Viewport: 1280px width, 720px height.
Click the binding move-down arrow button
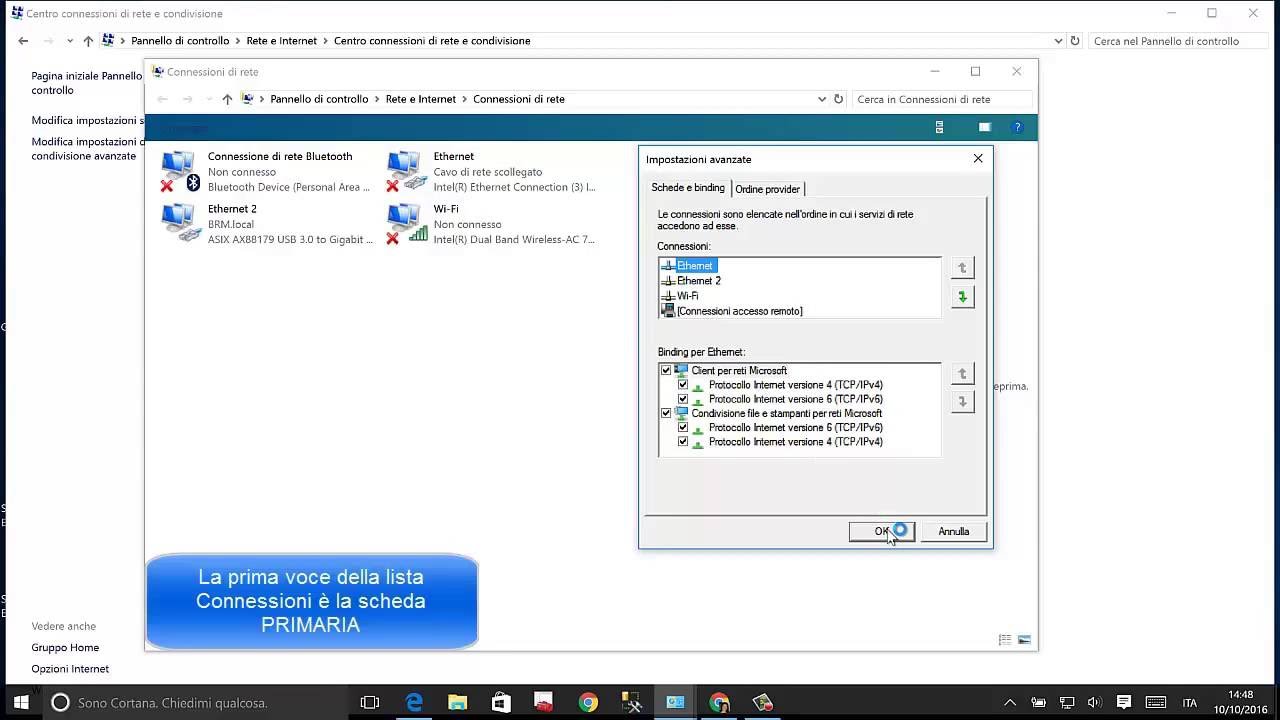click(x=962, y=402)
